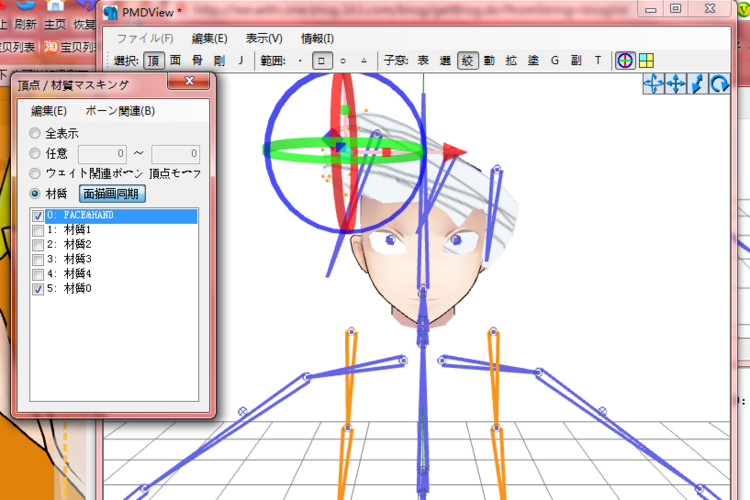Open the T sub-window
This screenshot has width=750, height=500.
pyautogui.click(x=598, y=60)
